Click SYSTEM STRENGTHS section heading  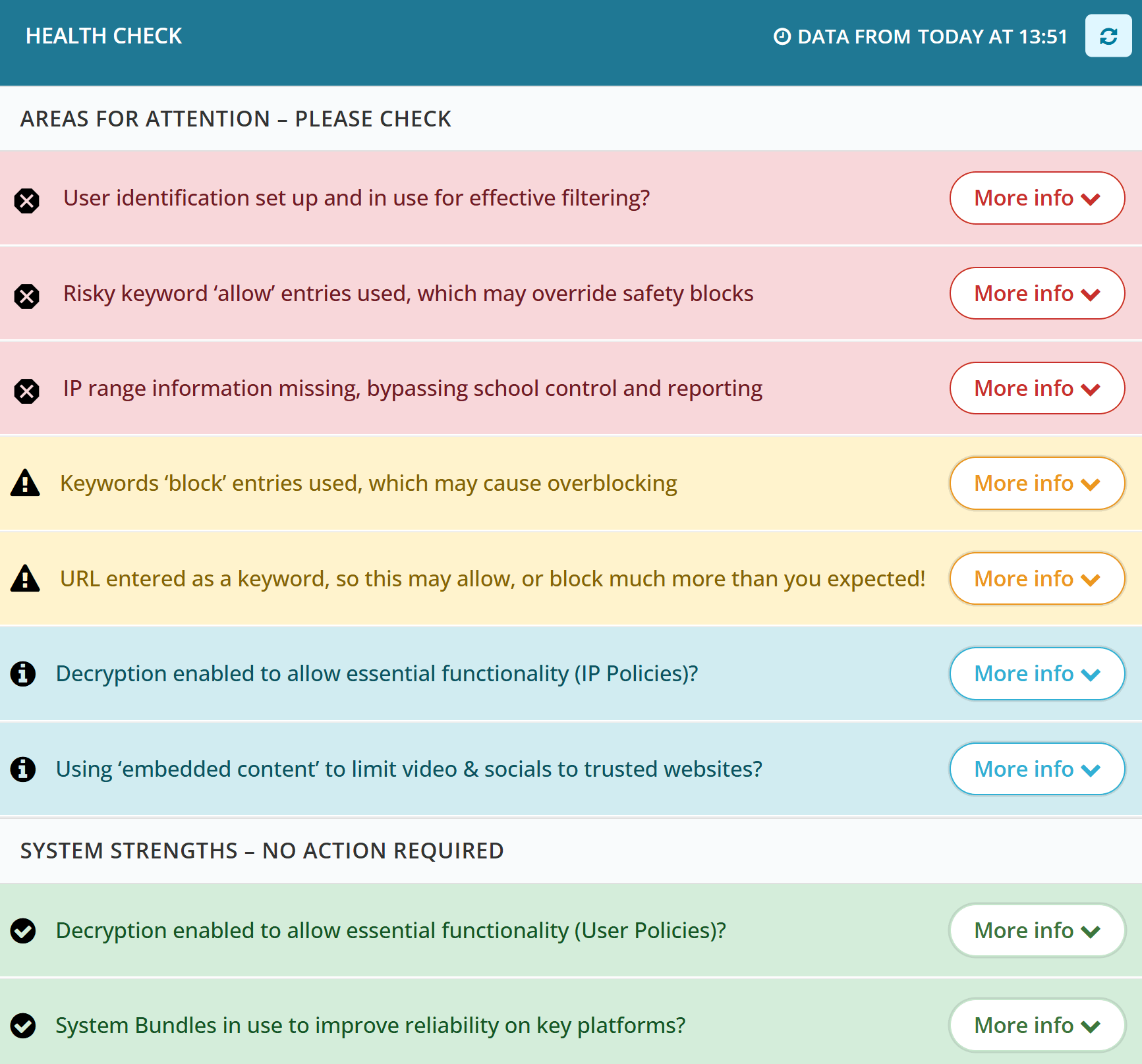pyautogui.click(x=262, y=851)
